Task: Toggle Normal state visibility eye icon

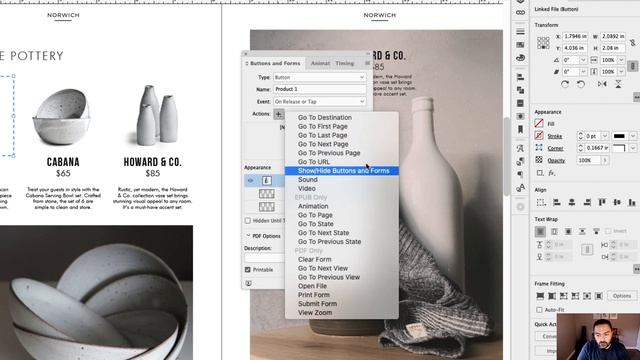Action: [251, 180]
